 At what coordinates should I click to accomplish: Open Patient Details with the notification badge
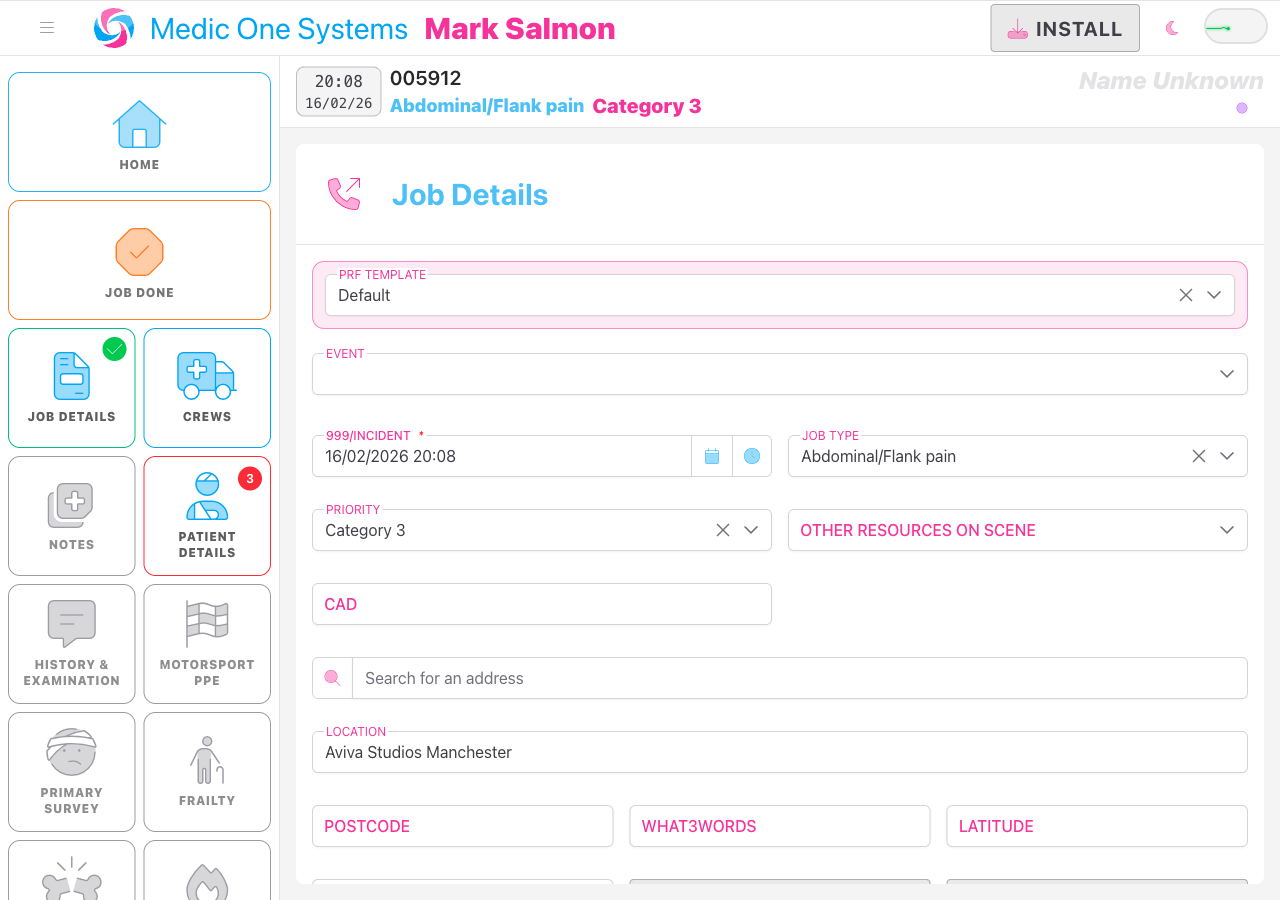point(206,497)
